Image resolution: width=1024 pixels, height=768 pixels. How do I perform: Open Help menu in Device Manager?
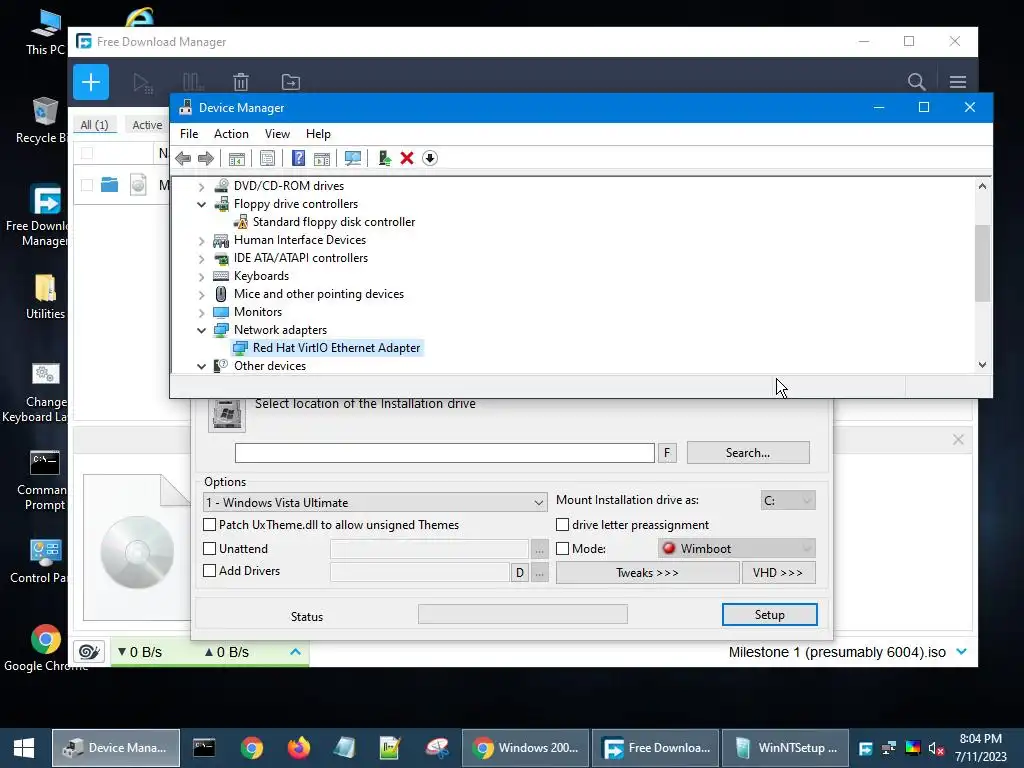[318, 134]
